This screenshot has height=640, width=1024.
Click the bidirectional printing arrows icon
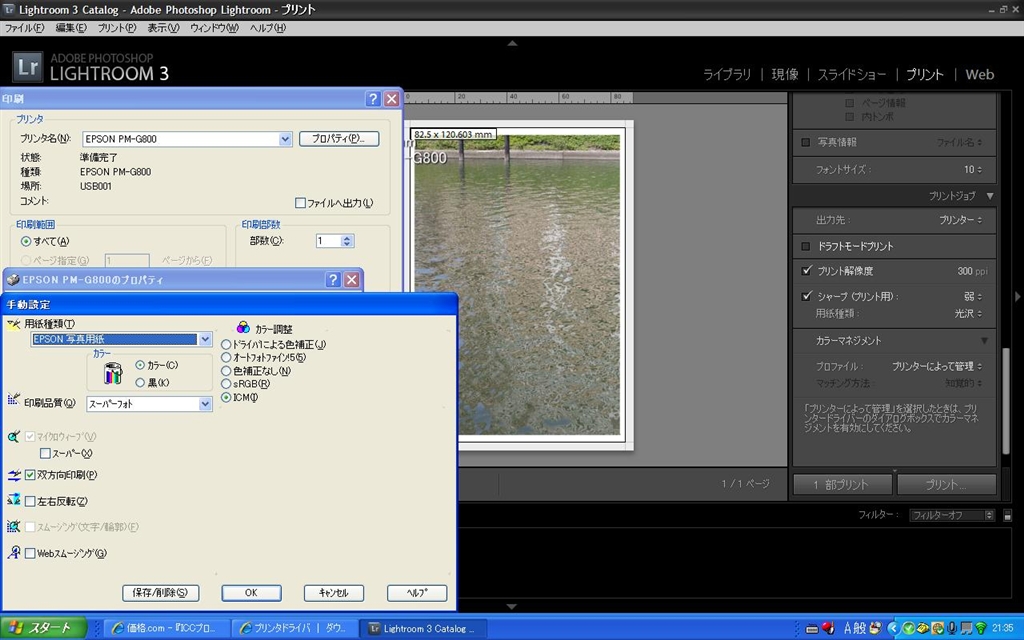14,475
